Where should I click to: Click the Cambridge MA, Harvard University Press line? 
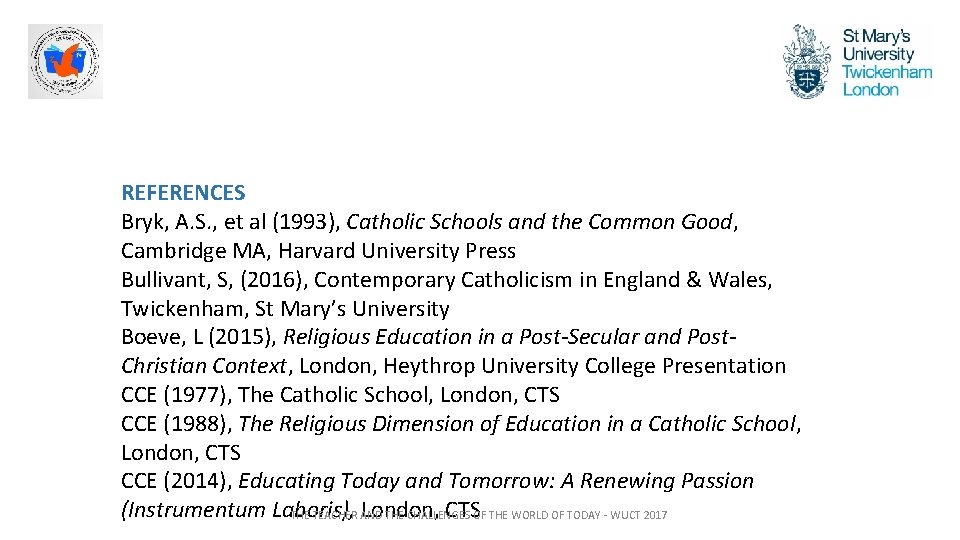(x=318, y=251)
